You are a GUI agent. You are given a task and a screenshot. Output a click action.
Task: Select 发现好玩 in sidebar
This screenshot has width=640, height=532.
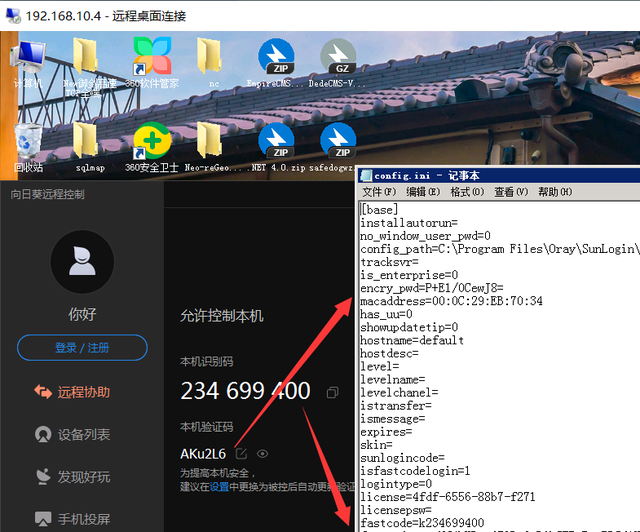(72, 477)
